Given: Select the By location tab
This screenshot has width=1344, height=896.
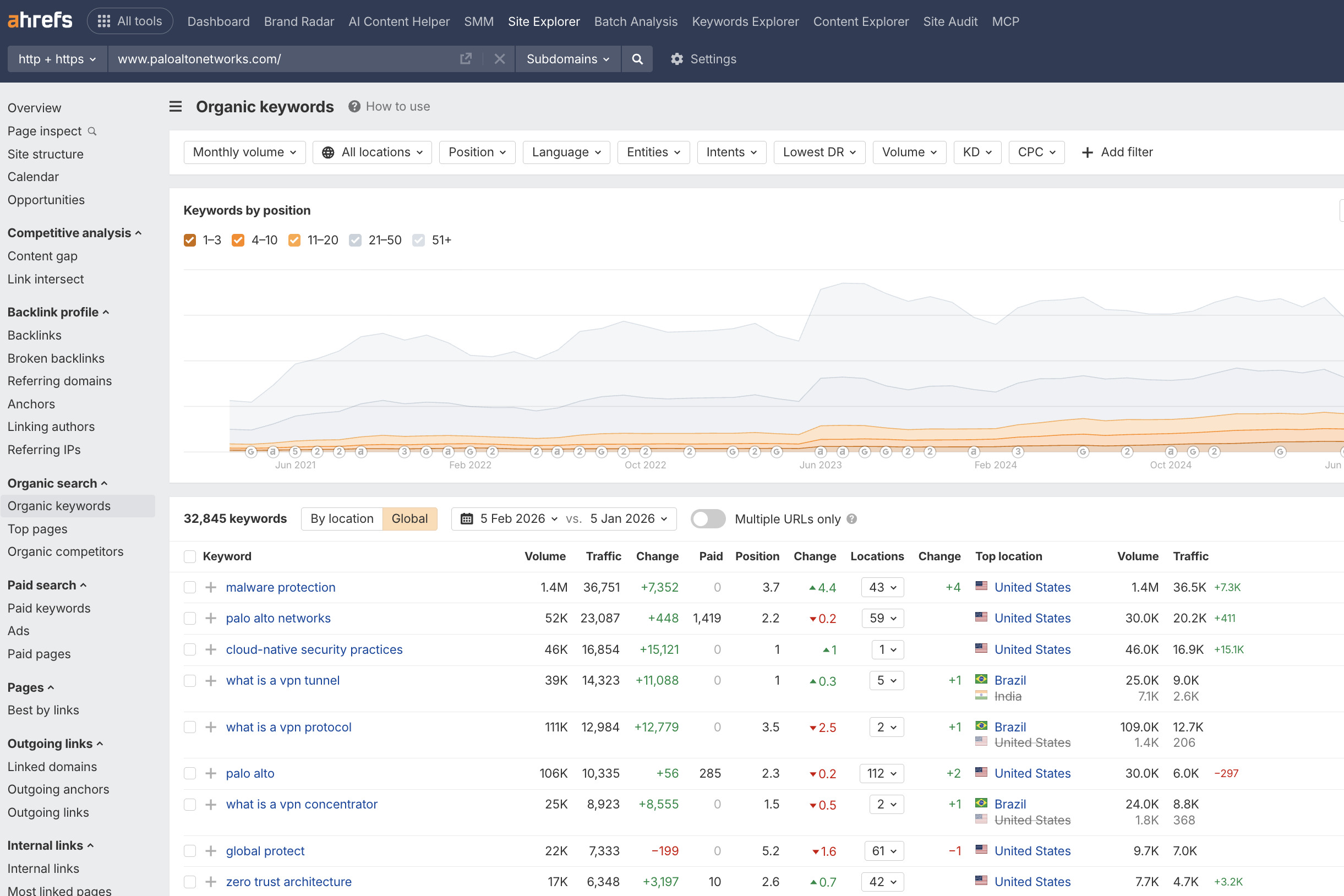Looking at the screenshot, I should [341, 518].
